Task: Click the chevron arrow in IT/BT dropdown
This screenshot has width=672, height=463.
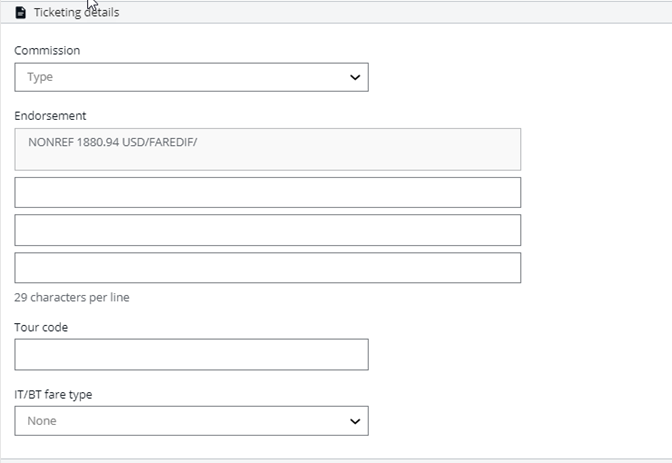Action: [355, 421]
